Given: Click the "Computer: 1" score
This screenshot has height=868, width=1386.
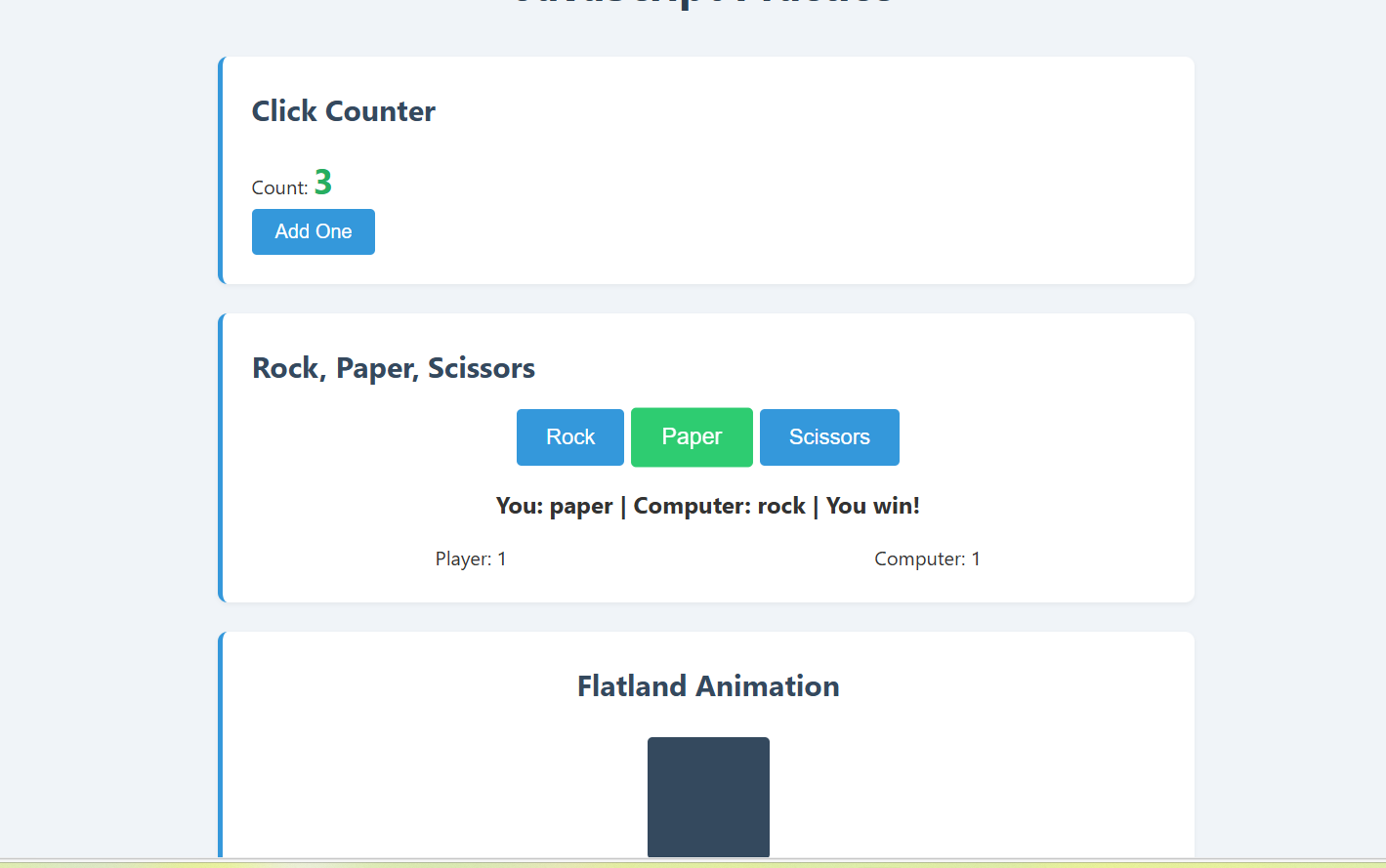Looking at the screenshot, I should point(927,558).
